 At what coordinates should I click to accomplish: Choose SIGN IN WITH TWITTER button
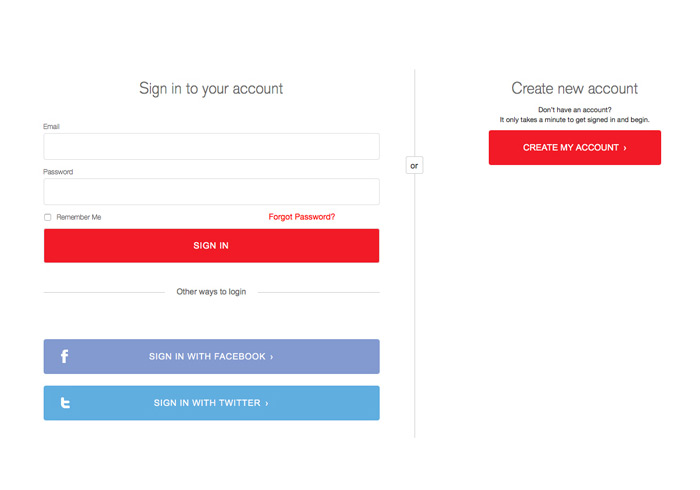point(212,403)
